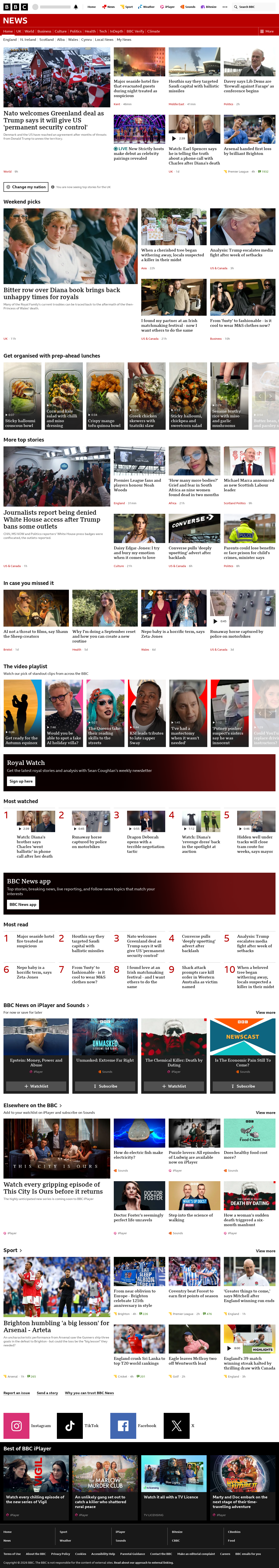Subscribe to Unmasked: Extreme Far Right
The image size is (279, 1568).
pos(105,1086)
